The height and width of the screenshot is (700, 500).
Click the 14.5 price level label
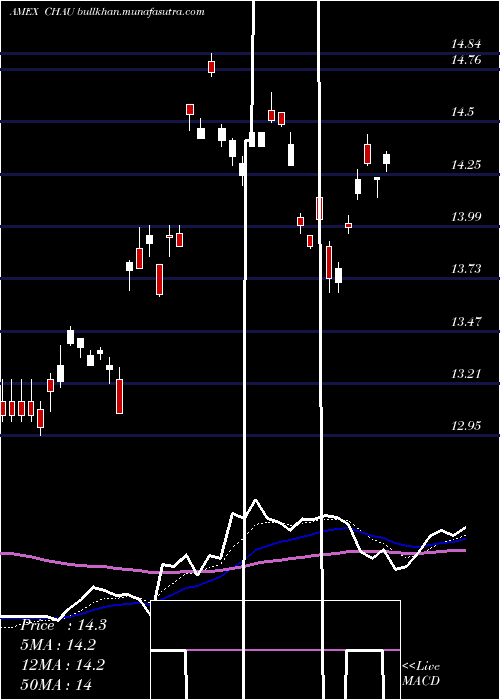462,112
